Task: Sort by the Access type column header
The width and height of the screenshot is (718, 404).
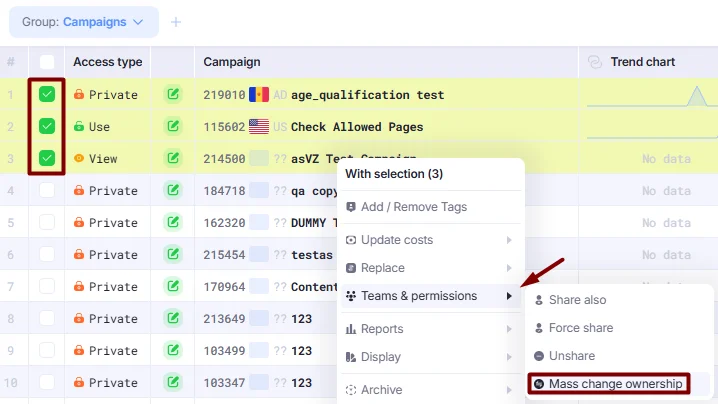Action: pyautogui.click(x=108, y=62)
